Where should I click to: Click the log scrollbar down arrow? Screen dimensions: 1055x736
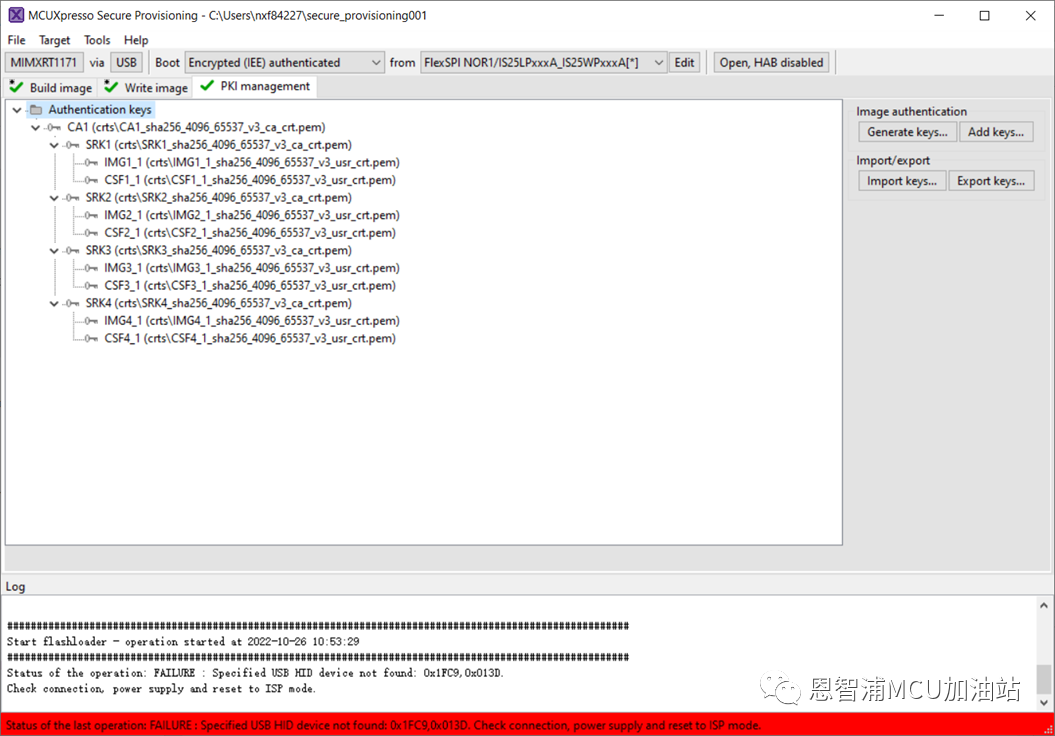(x=1044, y=702)
